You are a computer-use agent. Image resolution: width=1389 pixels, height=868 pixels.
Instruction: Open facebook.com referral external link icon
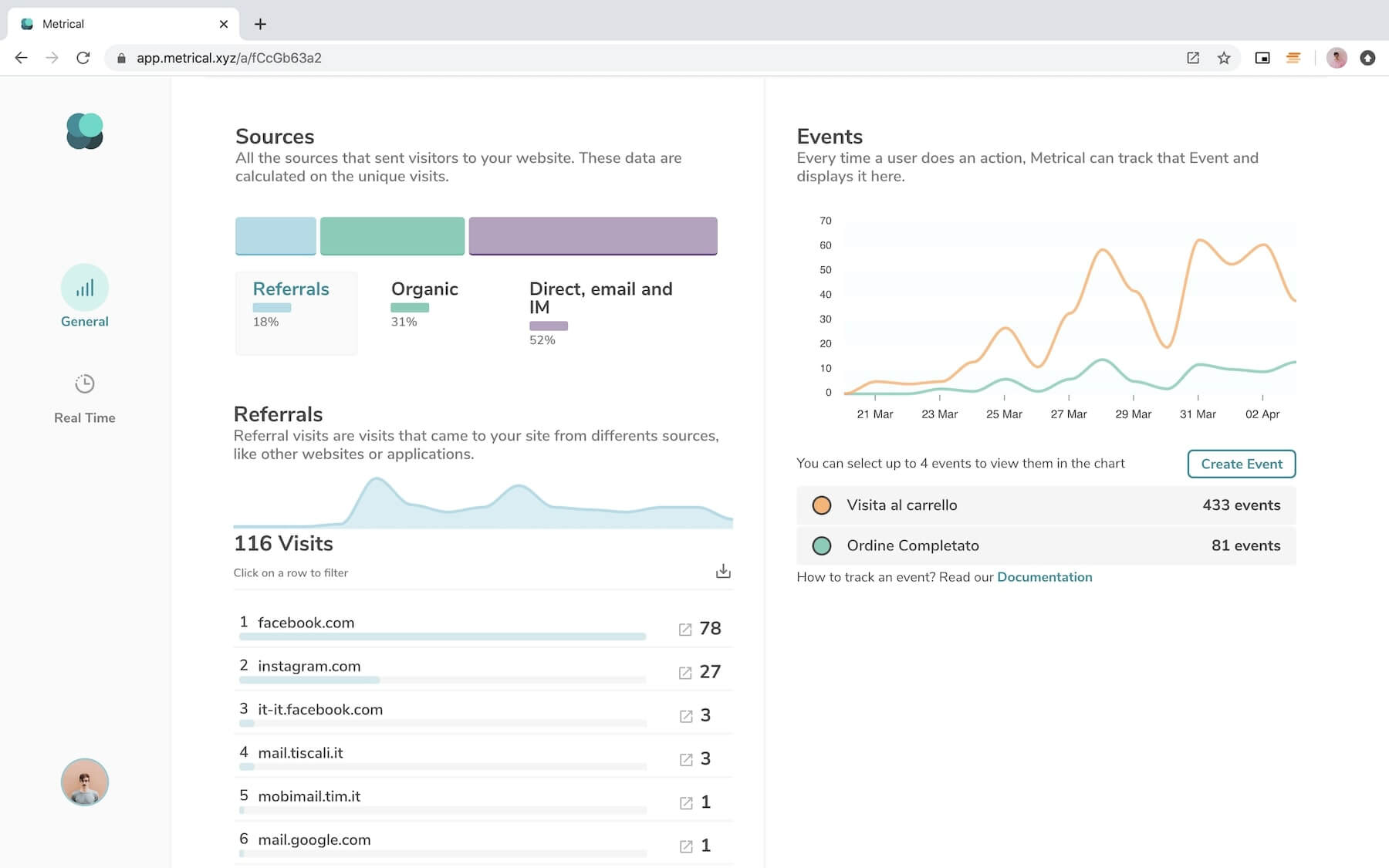tap(685, 630)
